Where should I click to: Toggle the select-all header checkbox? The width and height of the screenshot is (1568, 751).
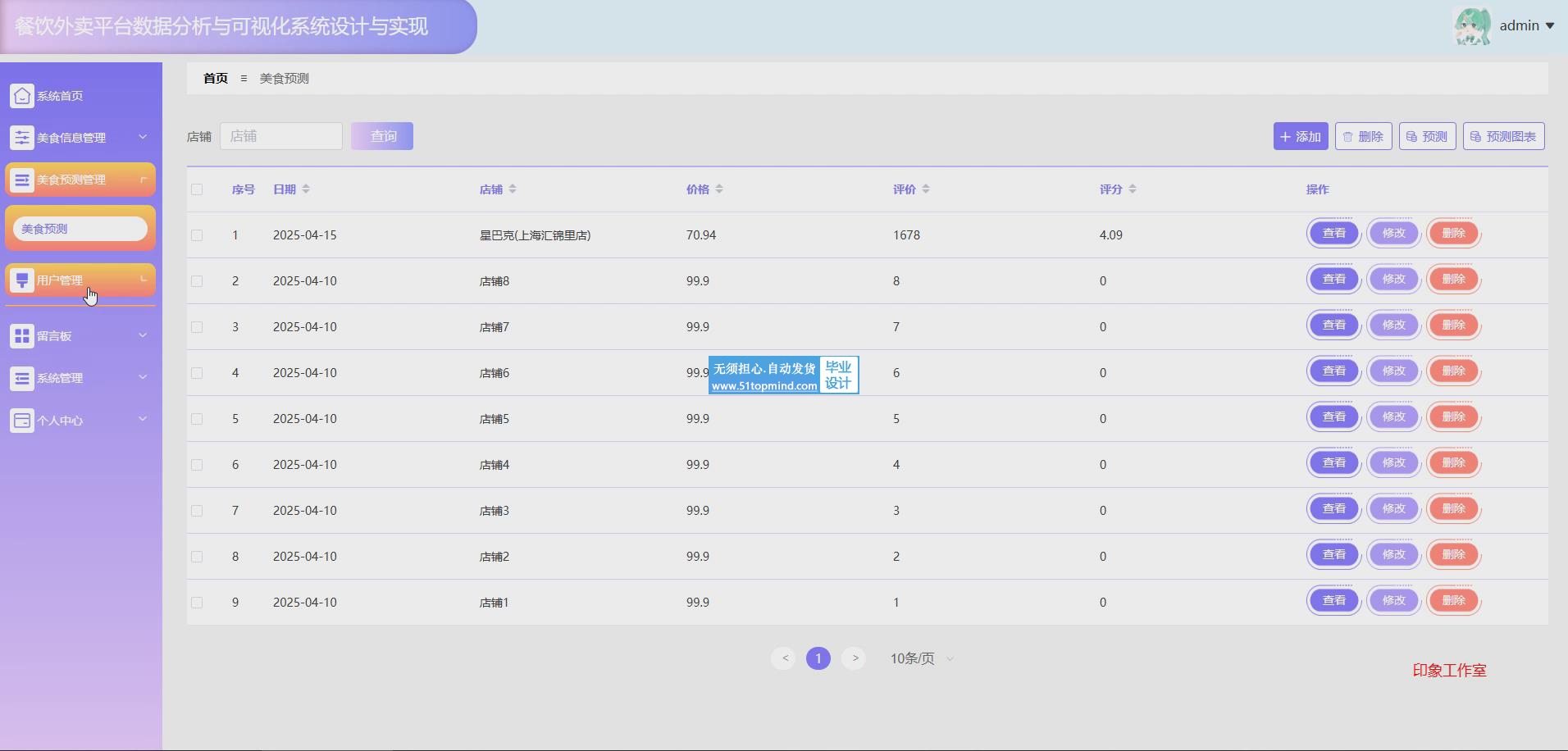(197, 189)
